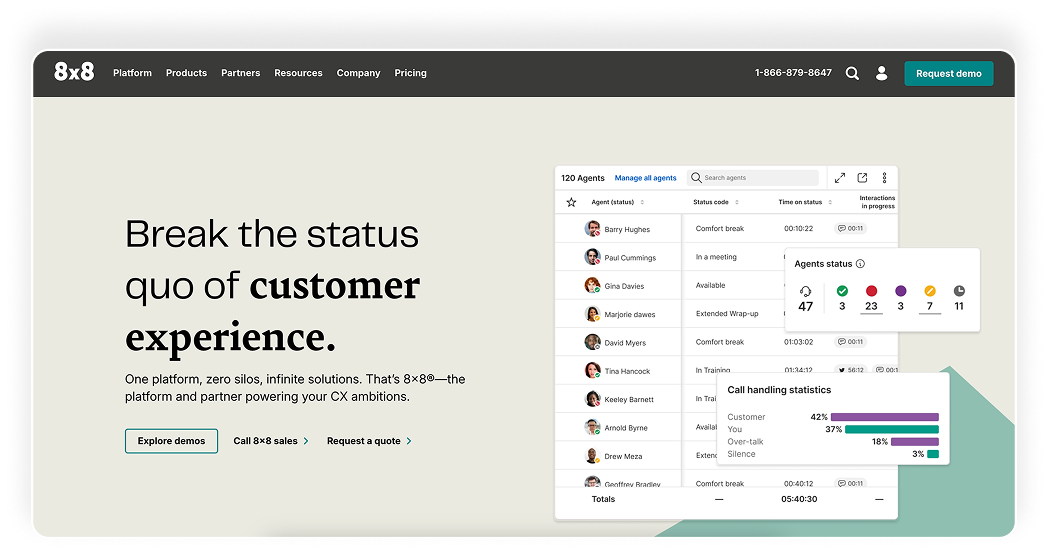Click the Call handling statistics heading
1048x553 pixels.
(779, 390)
